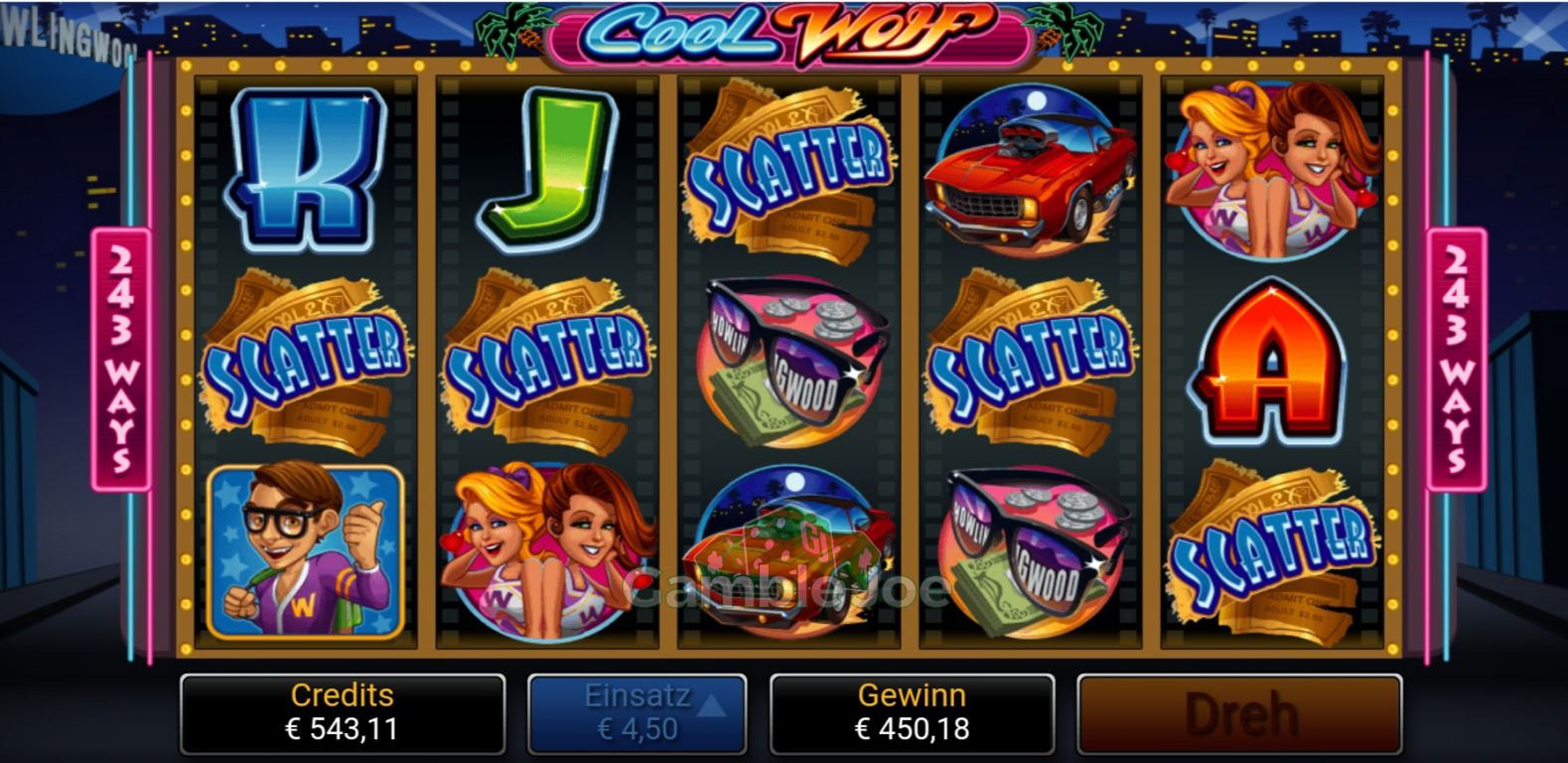Click the blue K symbol

pyautogui.click(x=305, y=169)
